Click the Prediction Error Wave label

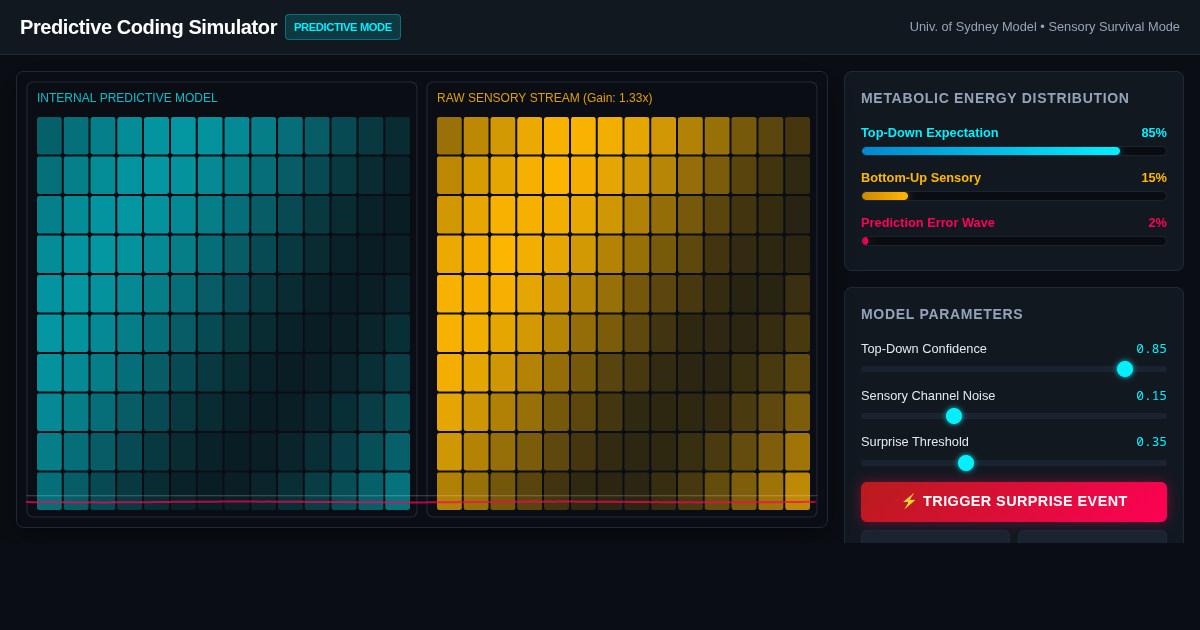(x=928, y=222)
